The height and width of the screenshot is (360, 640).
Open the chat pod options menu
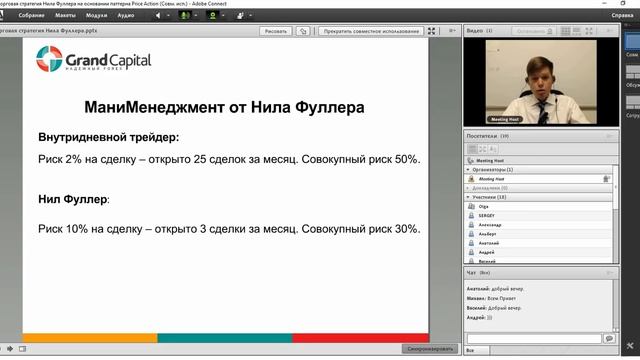point(609,273)
